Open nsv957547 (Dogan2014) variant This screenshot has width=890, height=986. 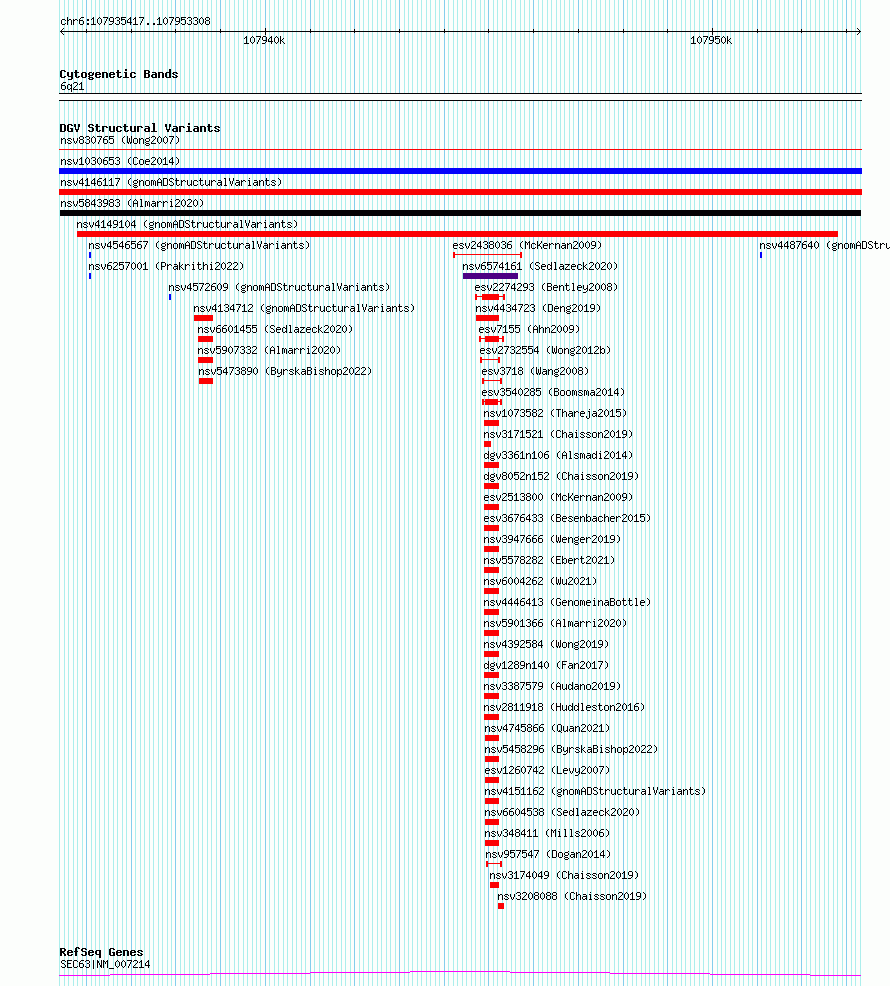pyautogui.click(x=548, y=855)
